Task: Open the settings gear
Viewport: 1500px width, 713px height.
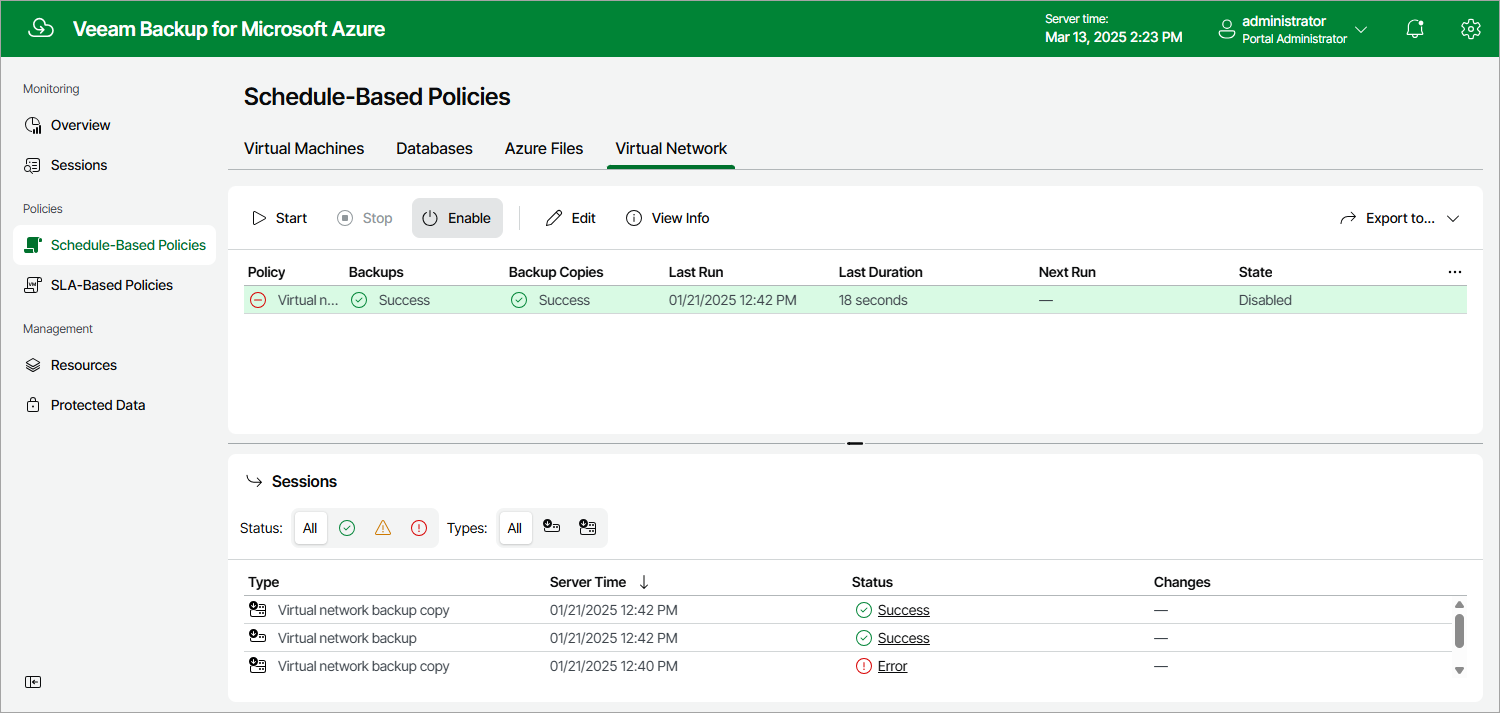Action: pyautogui.click(x=1470, y=29)
